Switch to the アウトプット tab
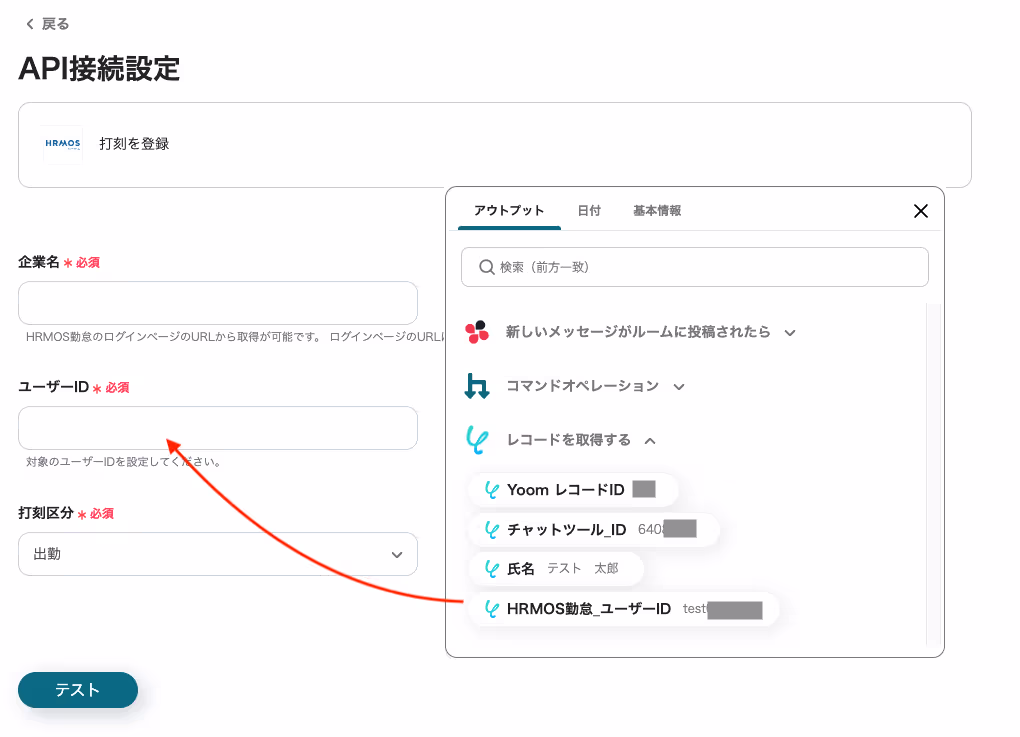 coord(509,211)
